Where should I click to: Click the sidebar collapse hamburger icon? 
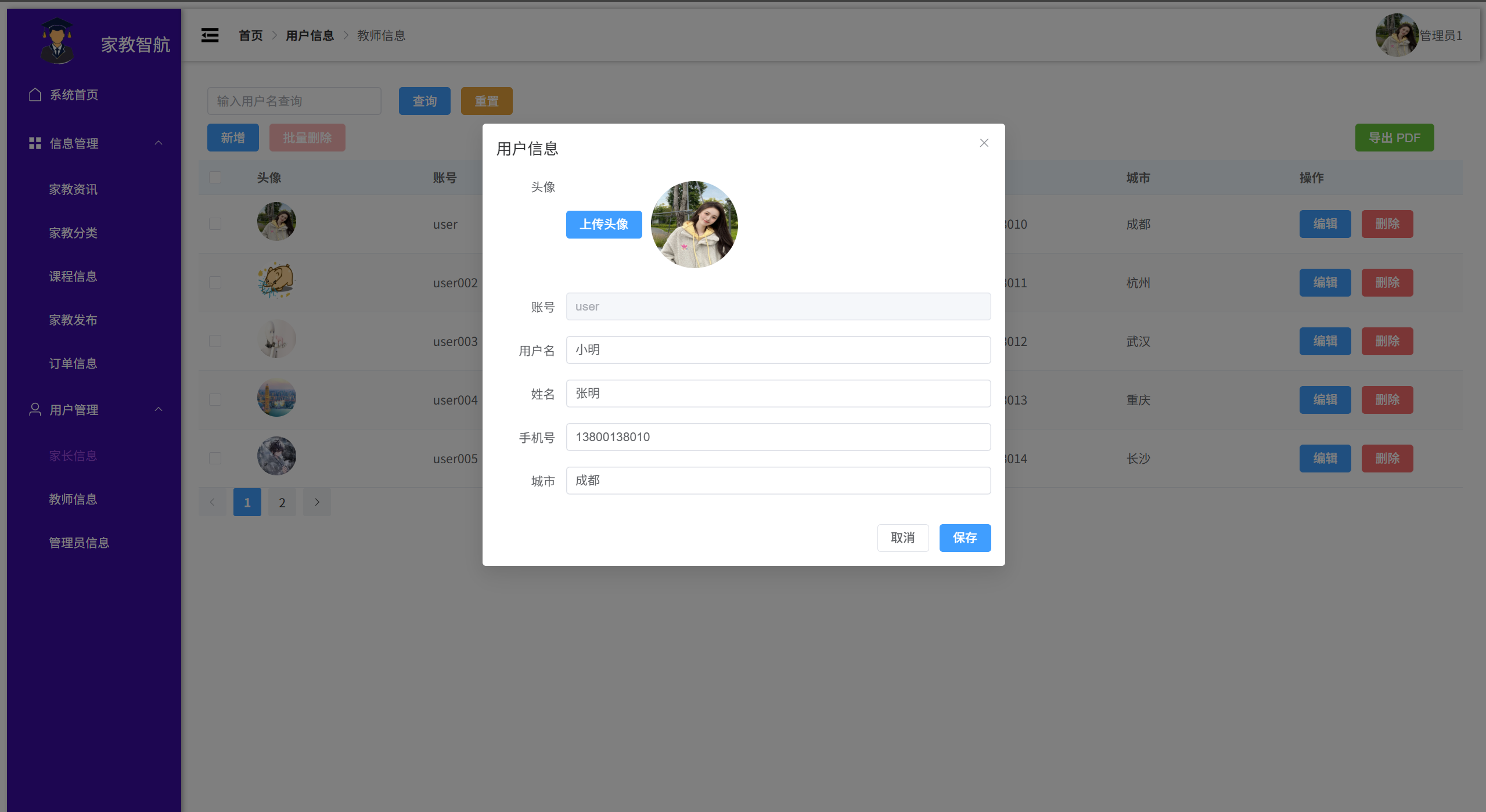210,35
